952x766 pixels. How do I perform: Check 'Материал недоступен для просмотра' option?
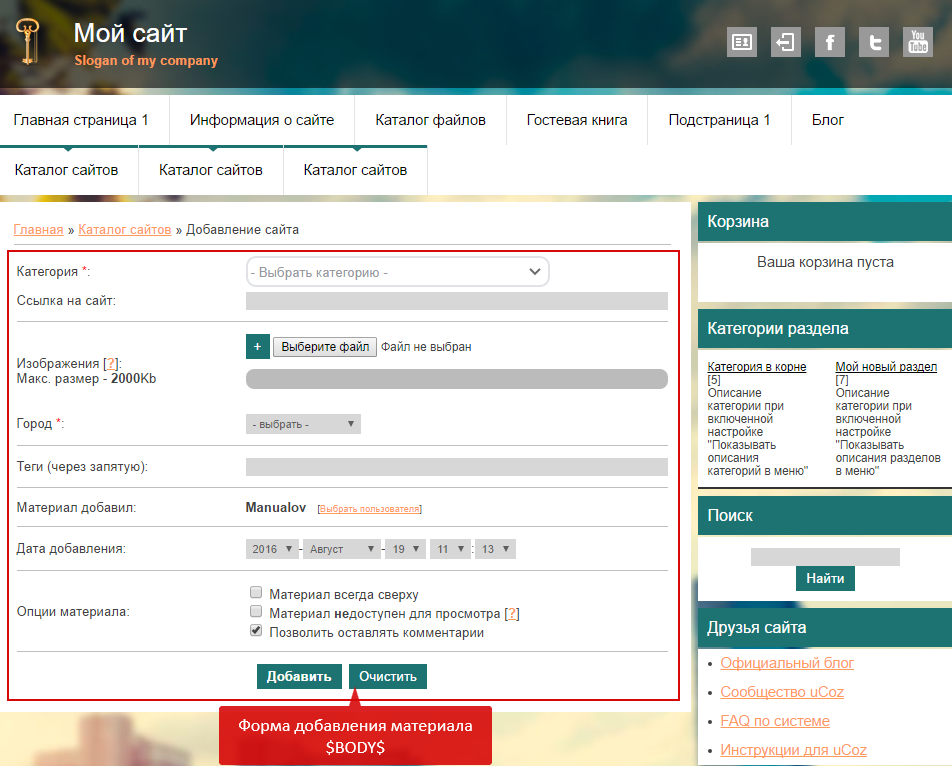coord(256,612)
